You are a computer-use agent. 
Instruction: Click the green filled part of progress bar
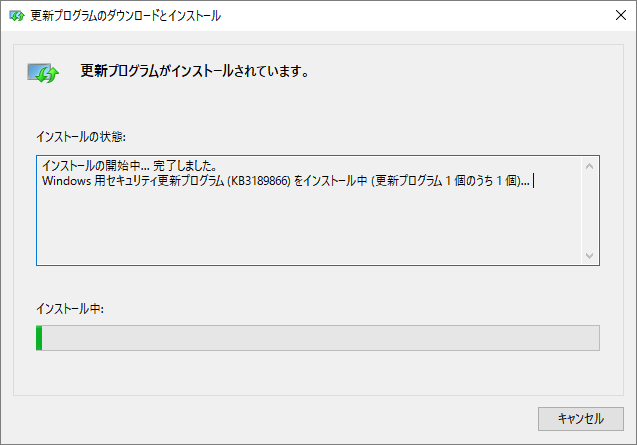[x=39, y=338]
